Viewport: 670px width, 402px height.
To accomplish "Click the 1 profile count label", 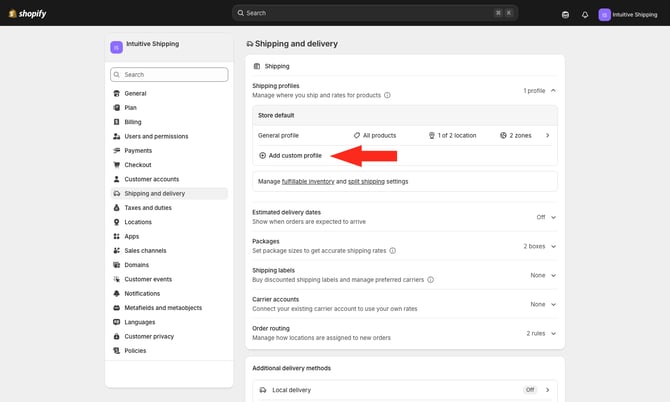I will 534,91.
